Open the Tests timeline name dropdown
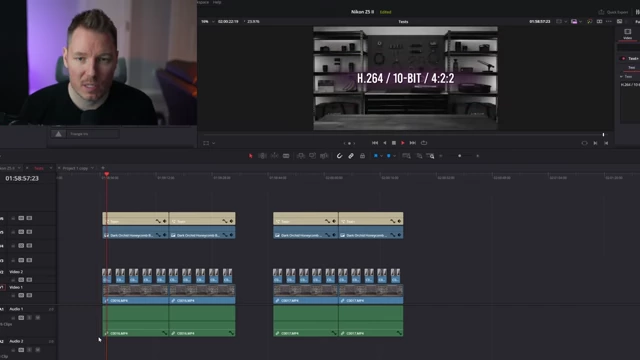Viewport: 640px width, 360px height. coord(403,22)
